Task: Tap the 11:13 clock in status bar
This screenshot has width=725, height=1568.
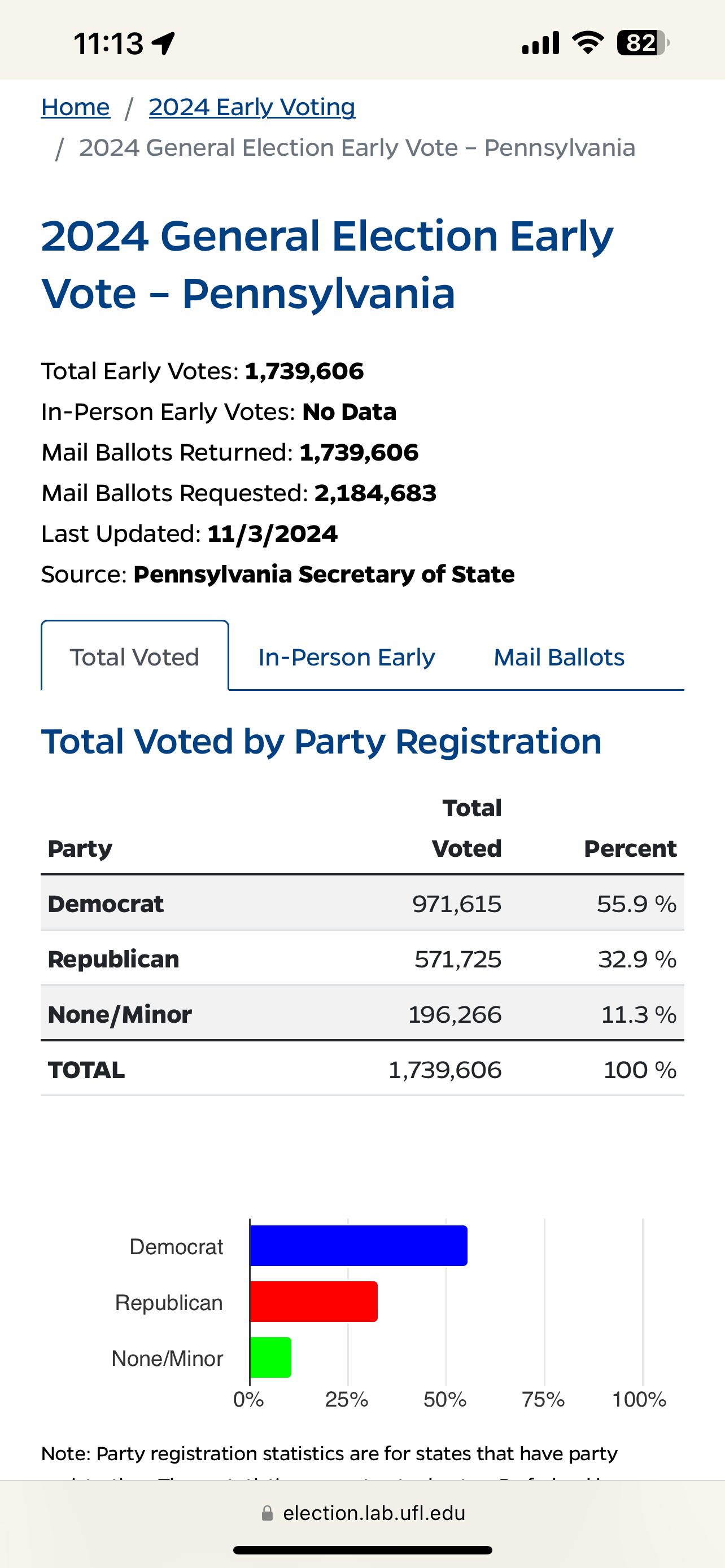Action: (x=108, y=43)
